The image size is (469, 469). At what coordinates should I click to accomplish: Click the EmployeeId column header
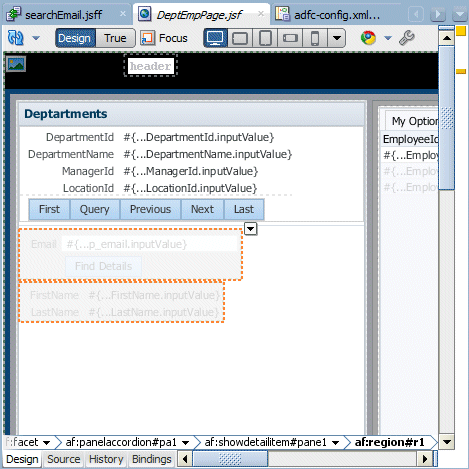[x=410, y=139]
